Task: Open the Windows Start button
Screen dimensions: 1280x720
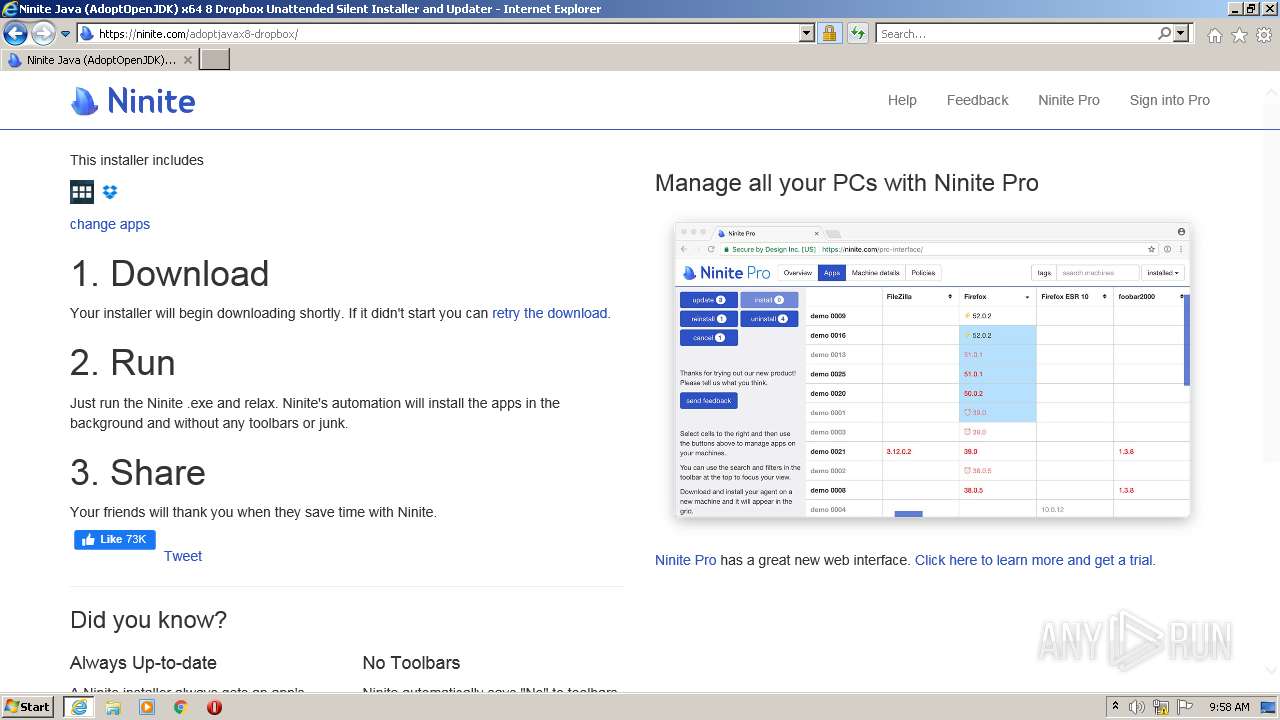Action: (x=28, y=707)
